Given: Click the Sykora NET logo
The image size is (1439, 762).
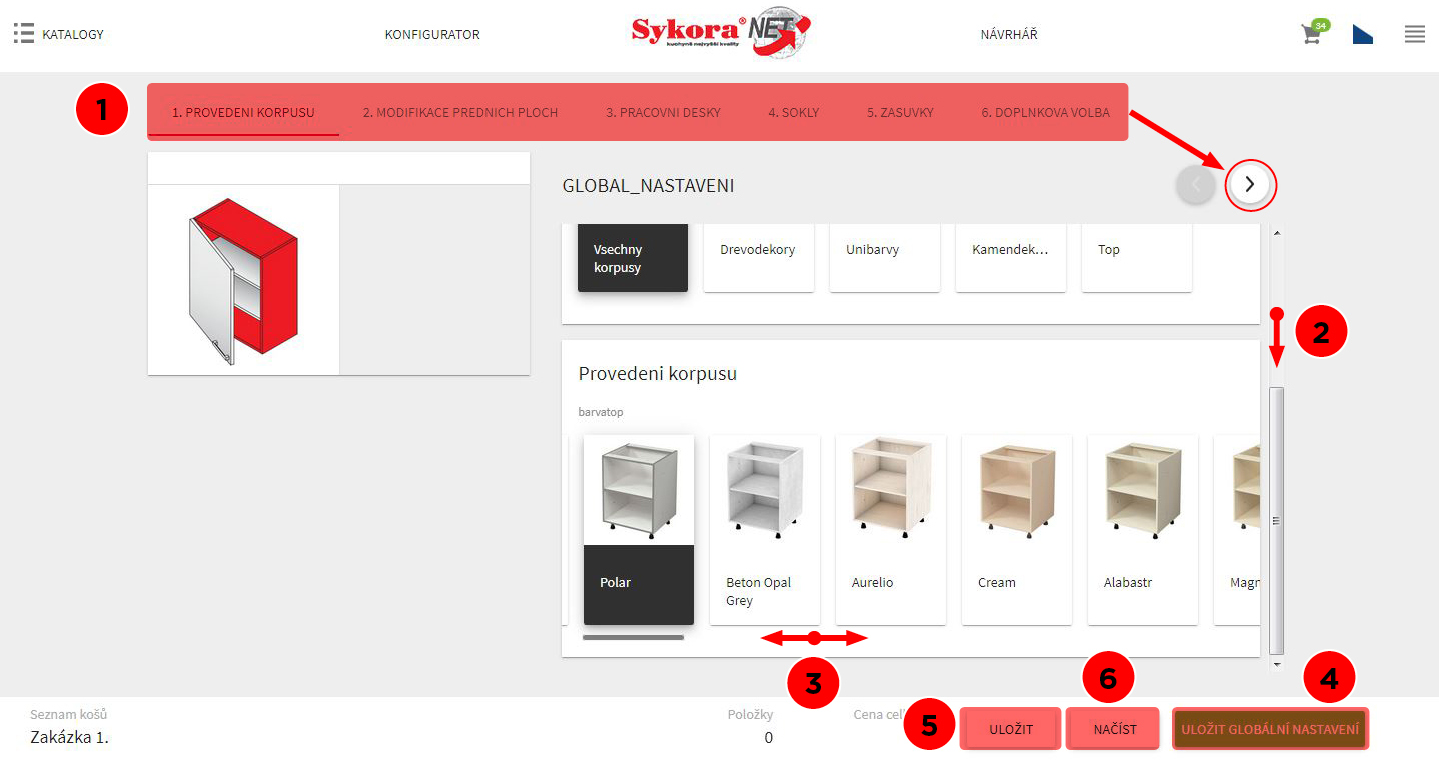Looking at the screenshot, I should tap(720, 33).
